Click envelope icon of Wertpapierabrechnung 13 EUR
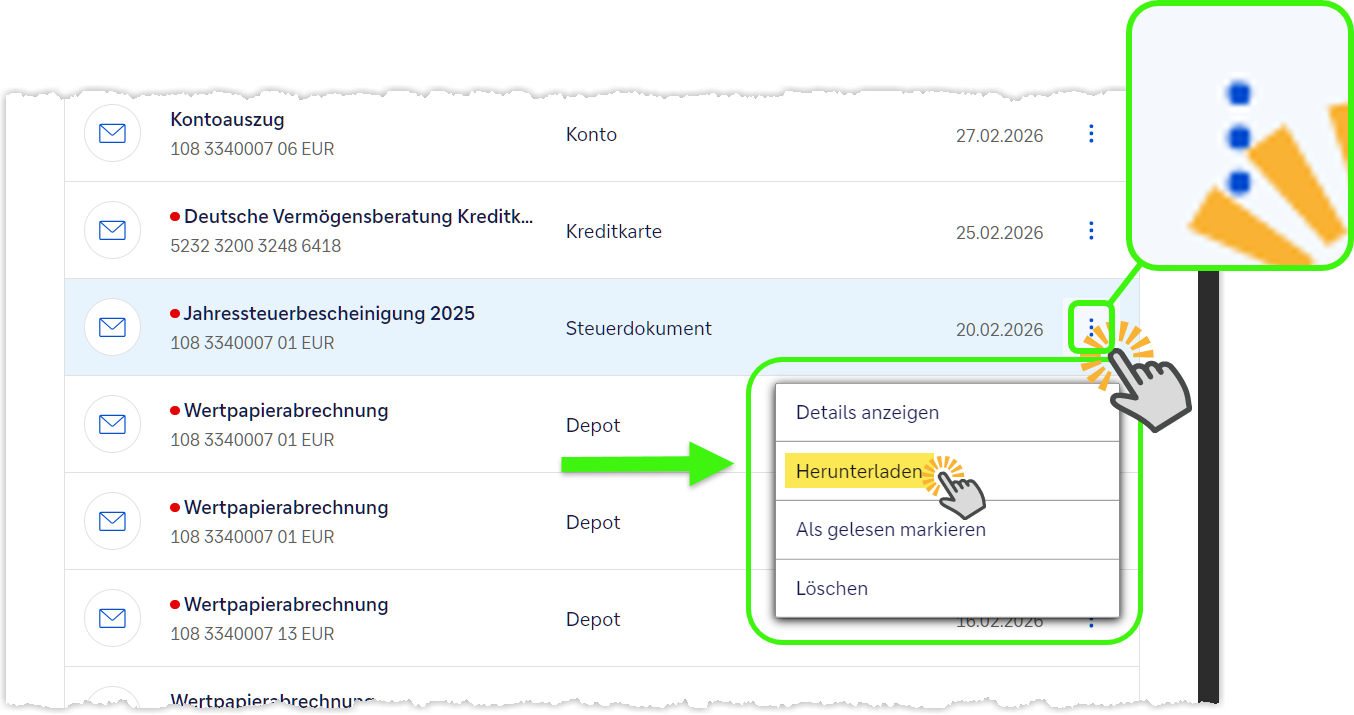The image size is (1354, 715). (x=112, y=619)
